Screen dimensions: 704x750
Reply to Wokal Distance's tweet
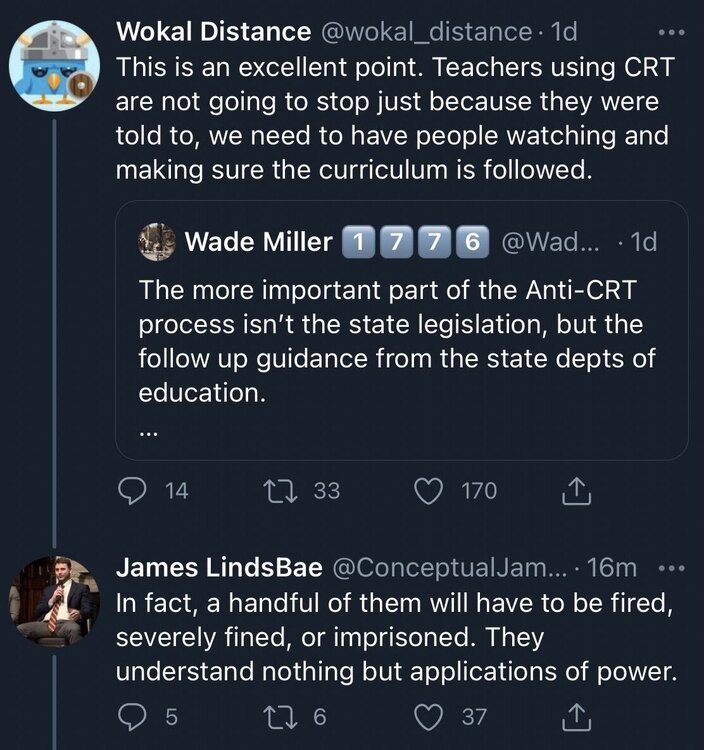133,491
